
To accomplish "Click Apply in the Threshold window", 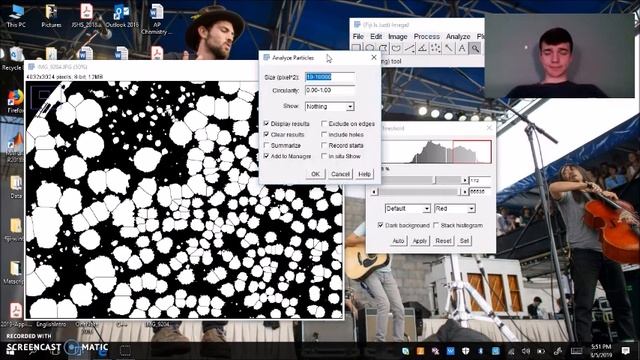I will click(420, 241).
